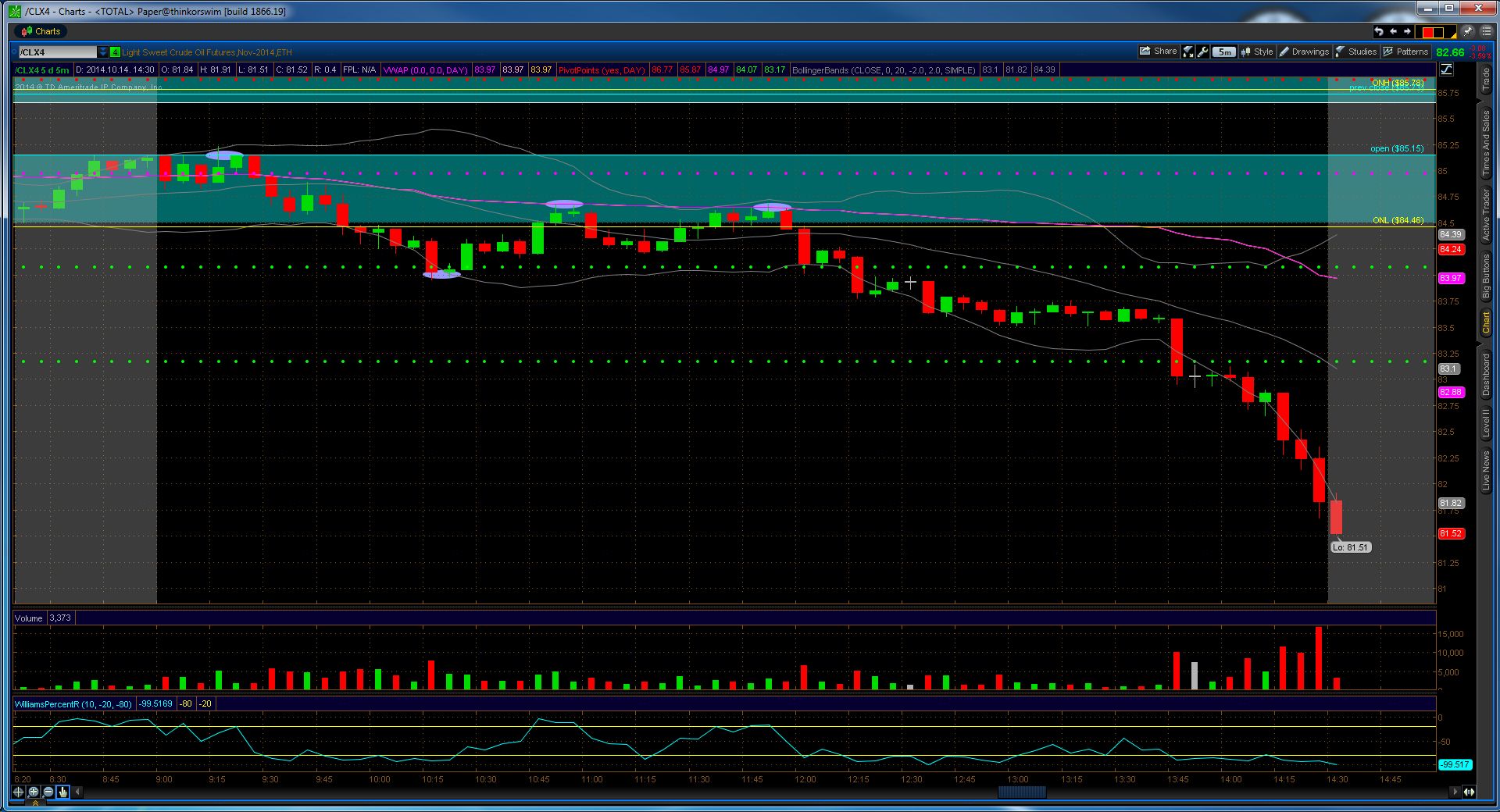The image size is (1500, 812).
Task: Click the 84.24 red price axis tag
Action: (1451, 249)
